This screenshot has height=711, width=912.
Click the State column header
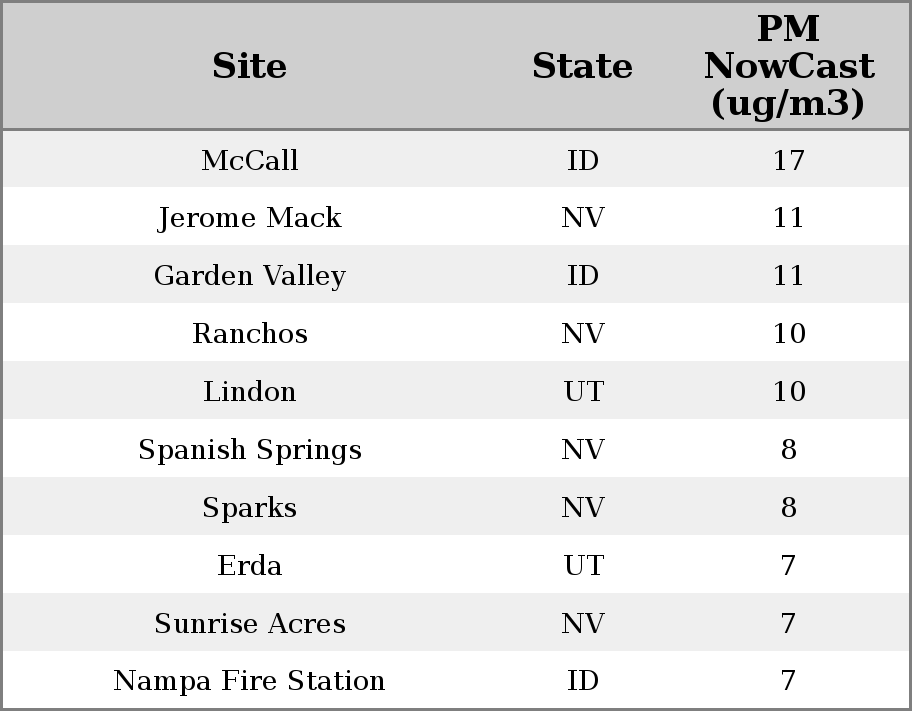[582, 66]
